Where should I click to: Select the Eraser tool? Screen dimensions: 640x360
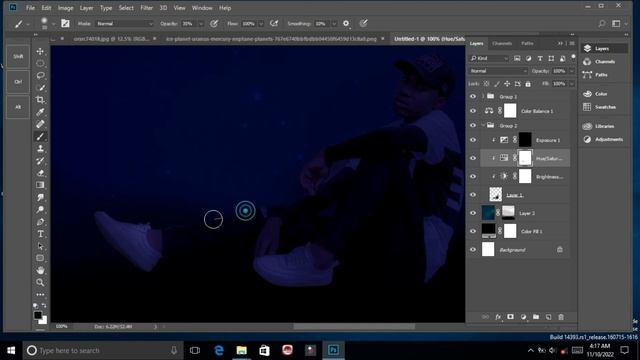(40, 173)
